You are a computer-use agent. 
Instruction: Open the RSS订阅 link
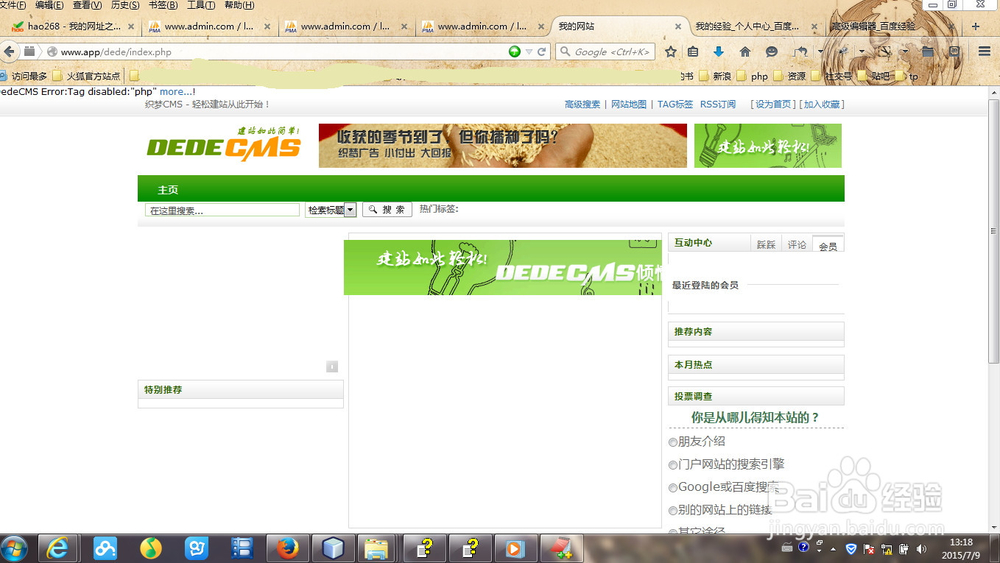717,104
